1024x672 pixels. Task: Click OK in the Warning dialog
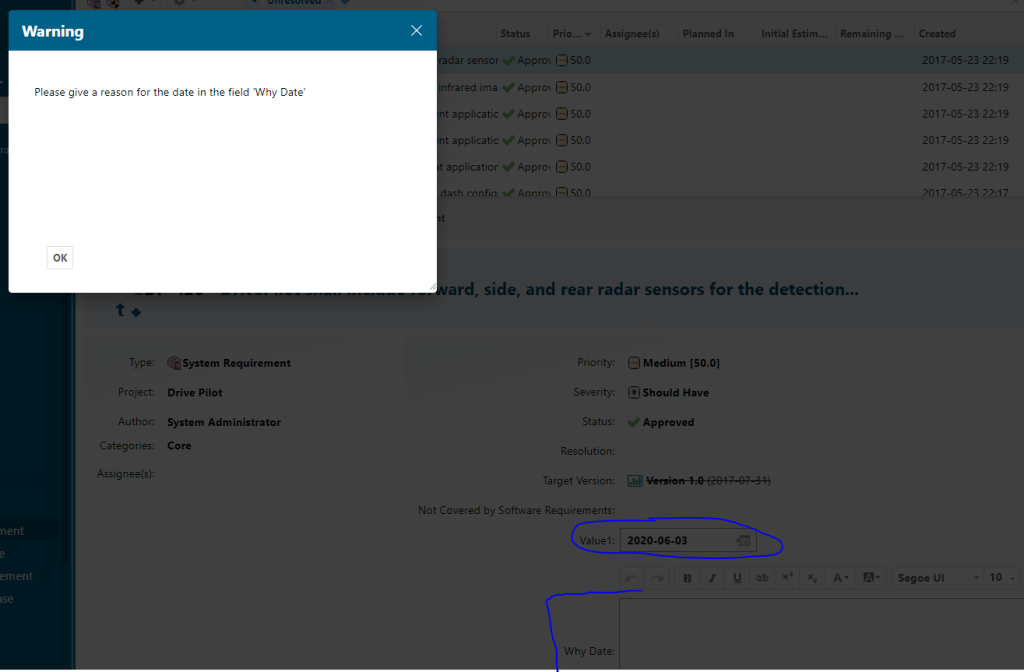point(60,258)
